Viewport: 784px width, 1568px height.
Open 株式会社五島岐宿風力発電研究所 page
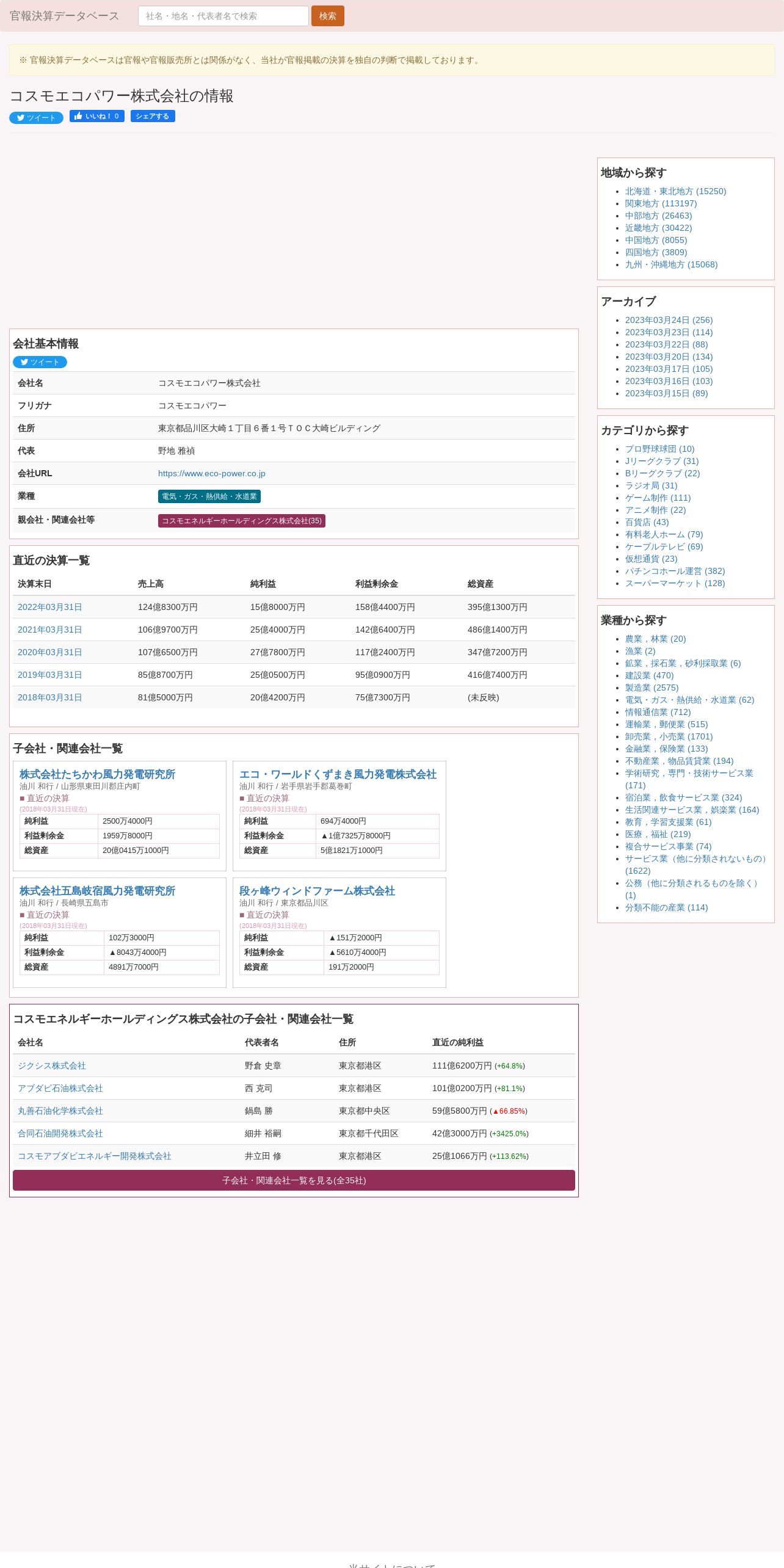coord(97,891)
